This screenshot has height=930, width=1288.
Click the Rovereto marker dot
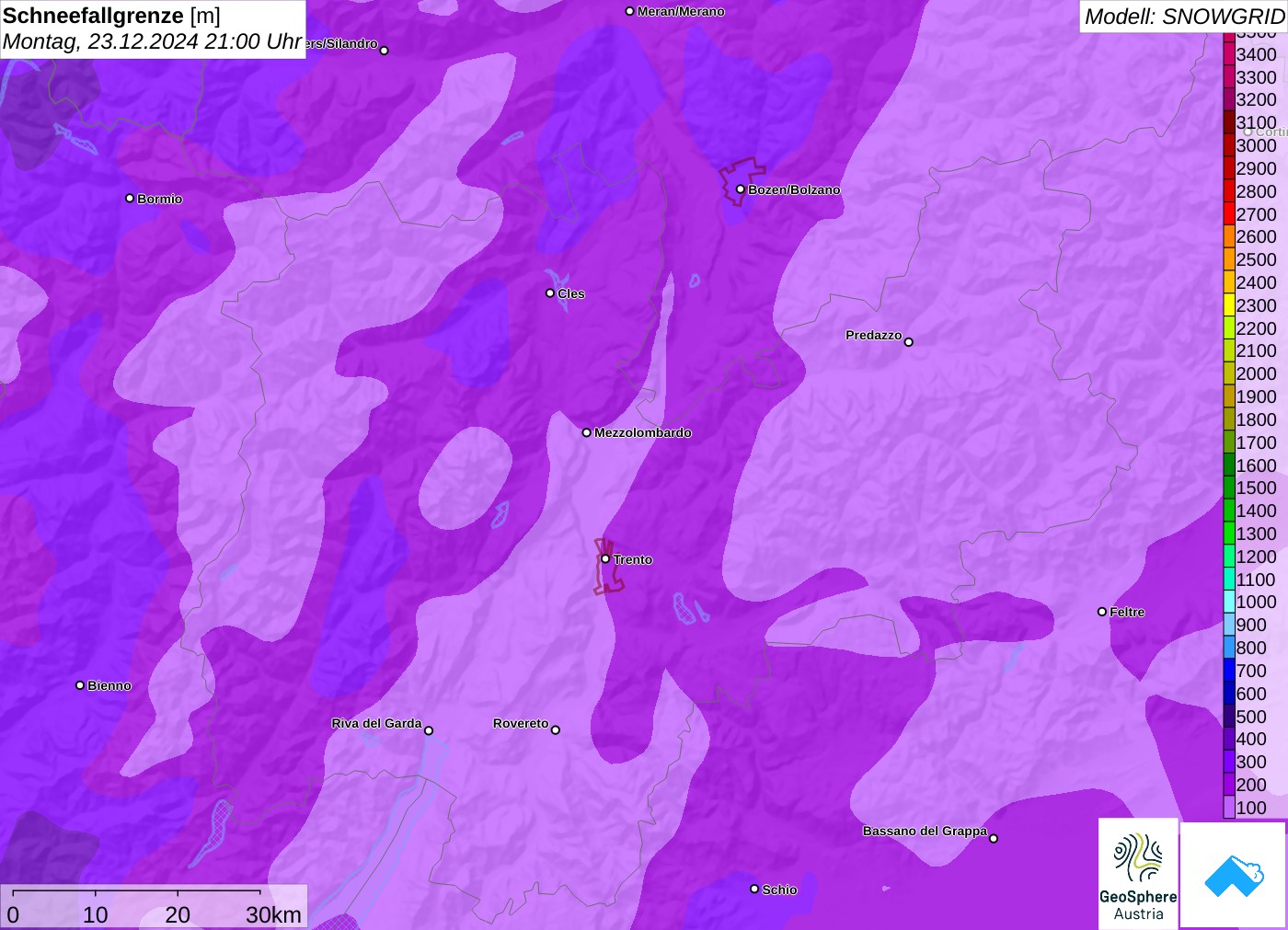pyautogui.click(x=556, y=730)
